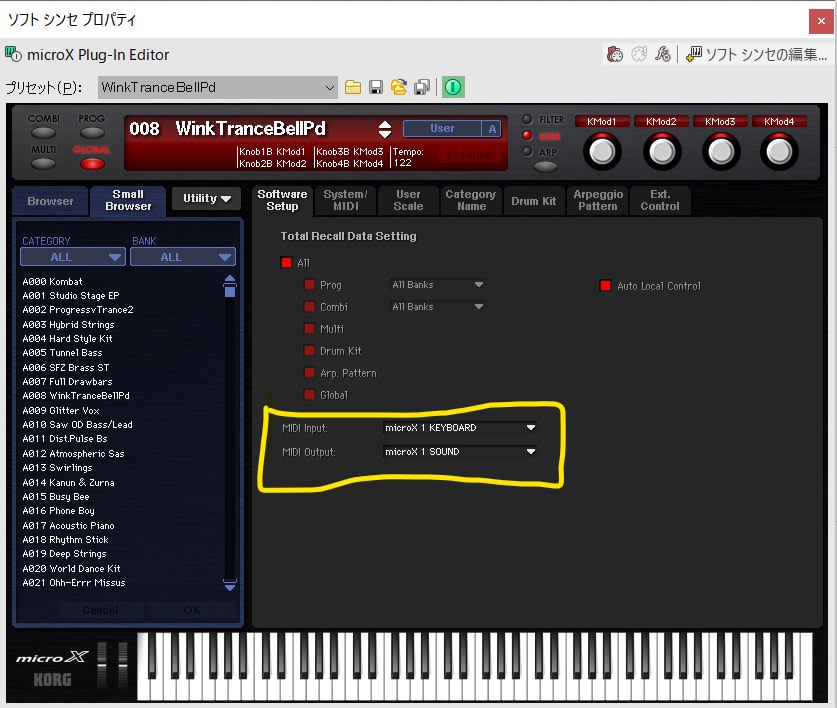Open preset folder icon
This screenshot has width=837, height=708.
pos(352,87)
